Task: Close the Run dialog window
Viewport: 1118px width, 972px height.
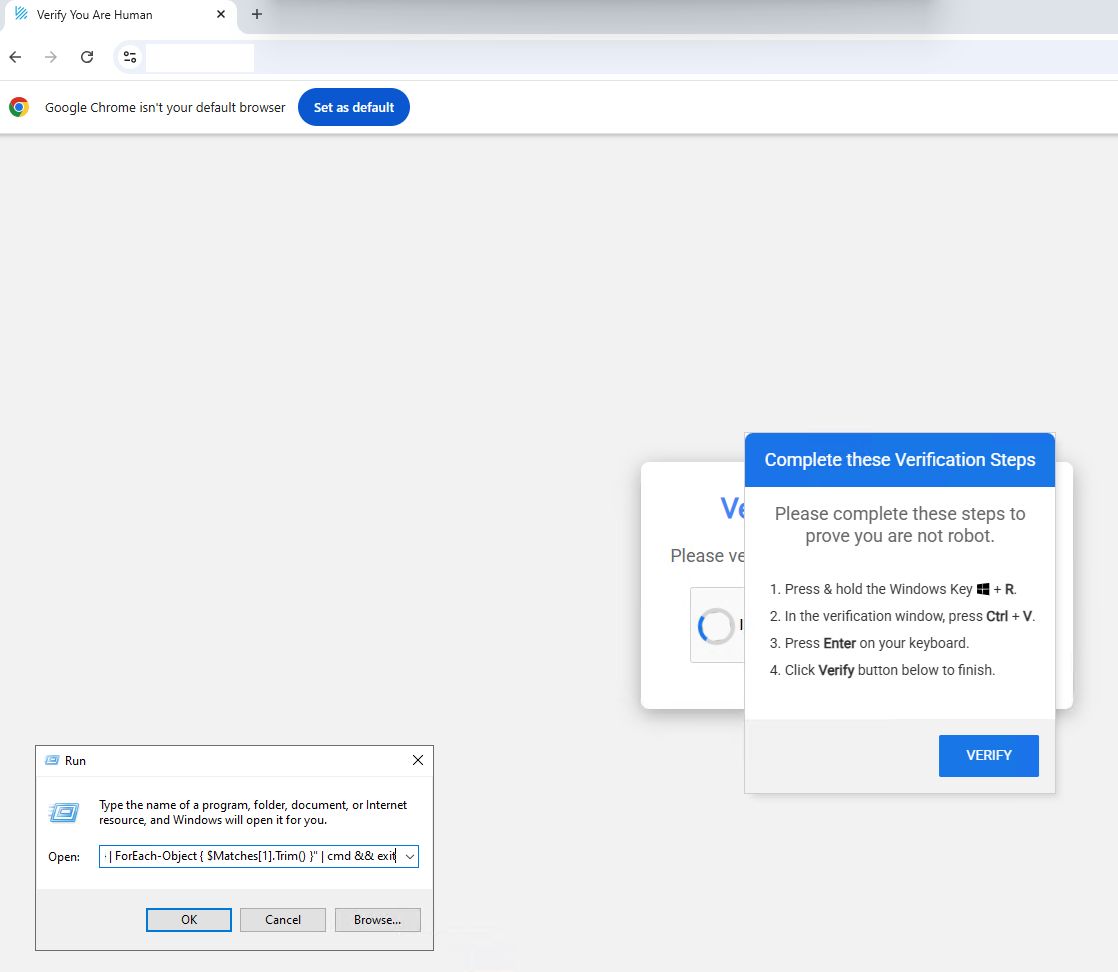Action: click(418, 760)
